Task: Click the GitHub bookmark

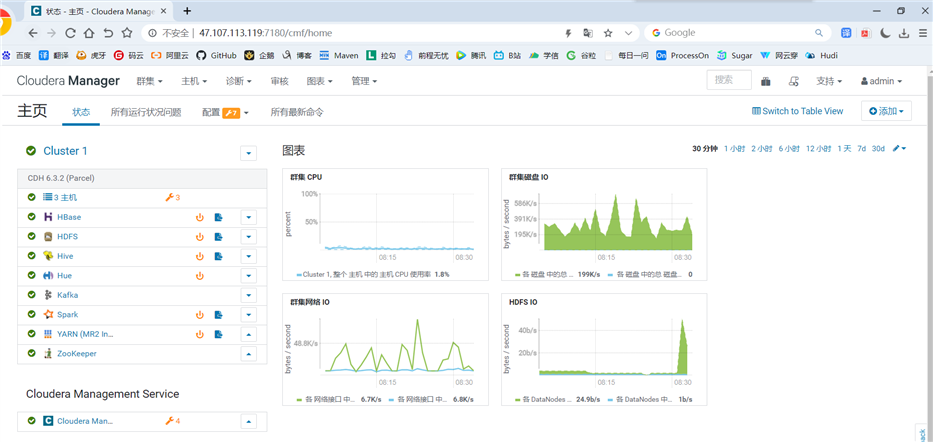Action: click(216, 55)
